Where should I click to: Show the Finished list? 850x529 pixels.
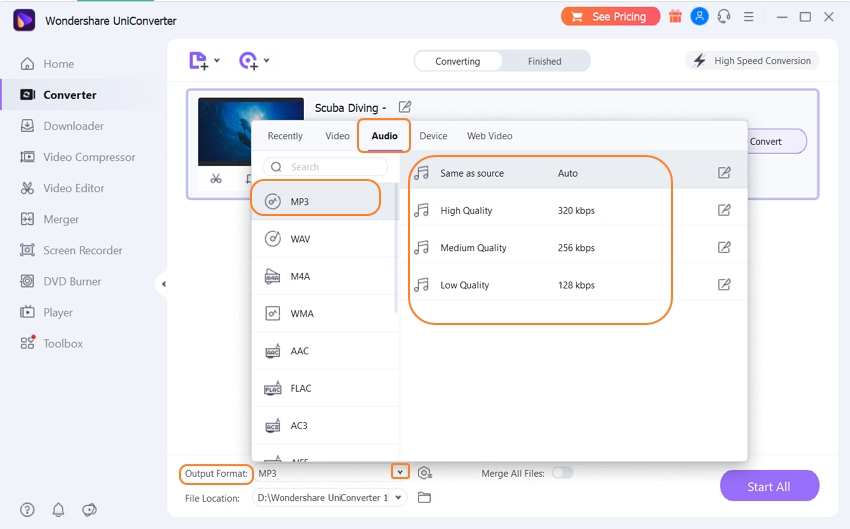545,61
